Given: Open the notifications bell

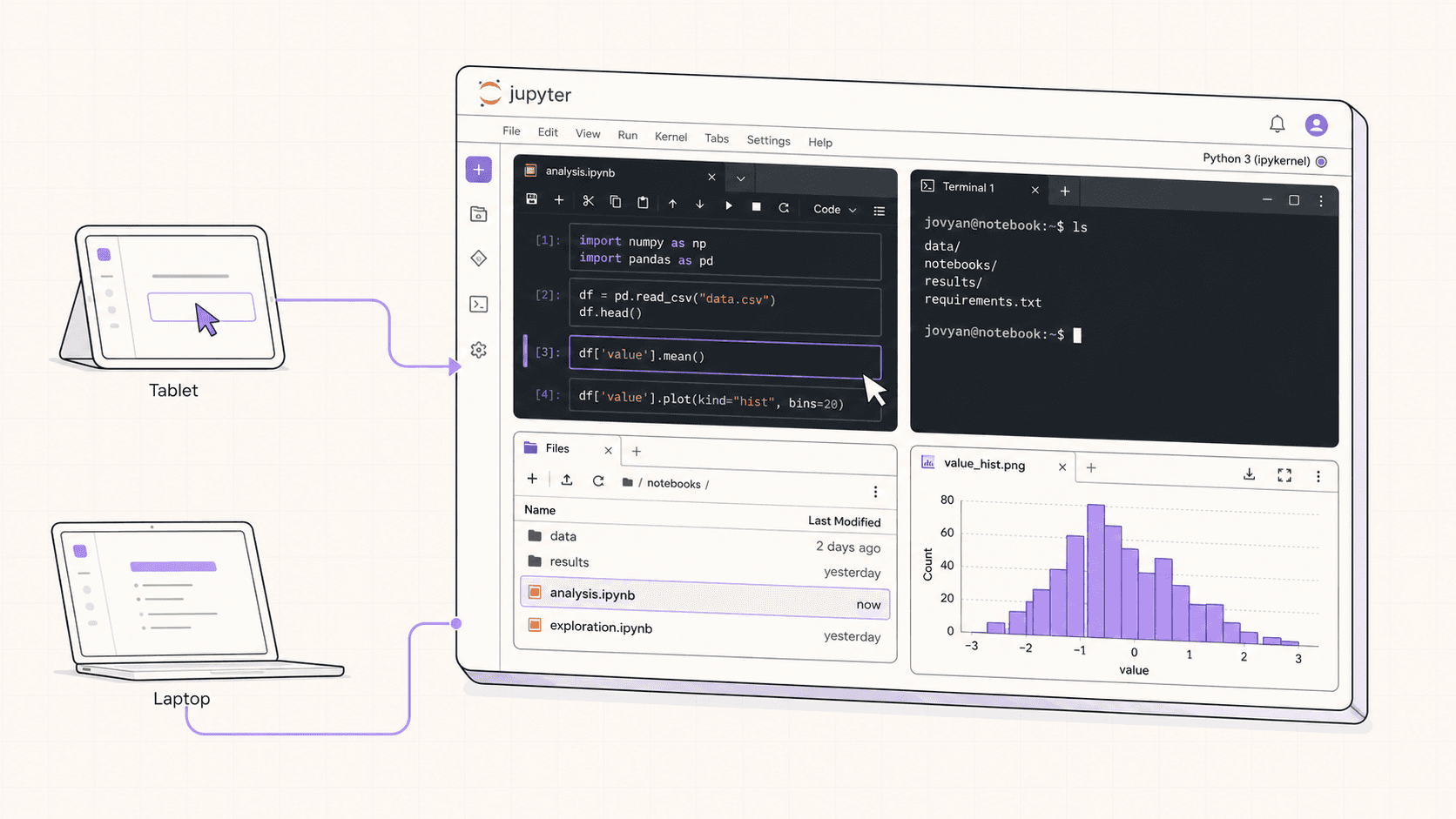Looking at the screenshot, I should tap(1277, 124).
